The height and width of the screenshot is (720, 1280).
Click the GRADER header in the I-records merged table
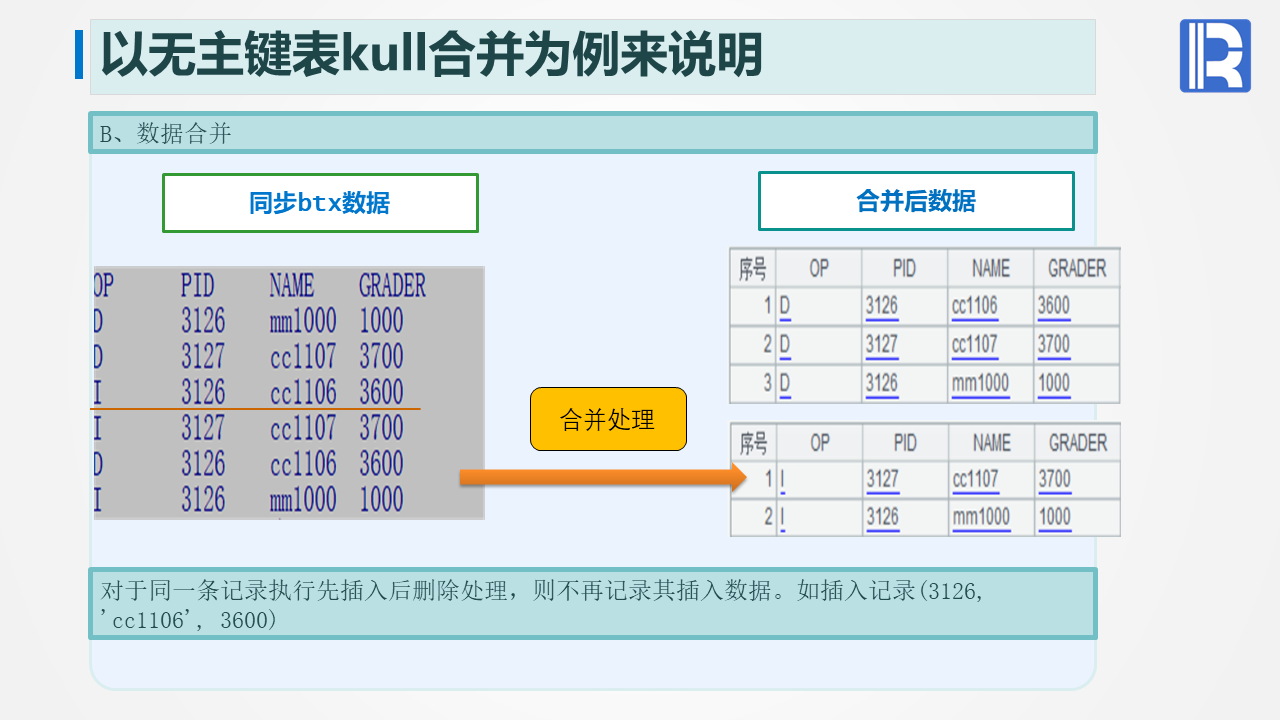point(1078,442)
